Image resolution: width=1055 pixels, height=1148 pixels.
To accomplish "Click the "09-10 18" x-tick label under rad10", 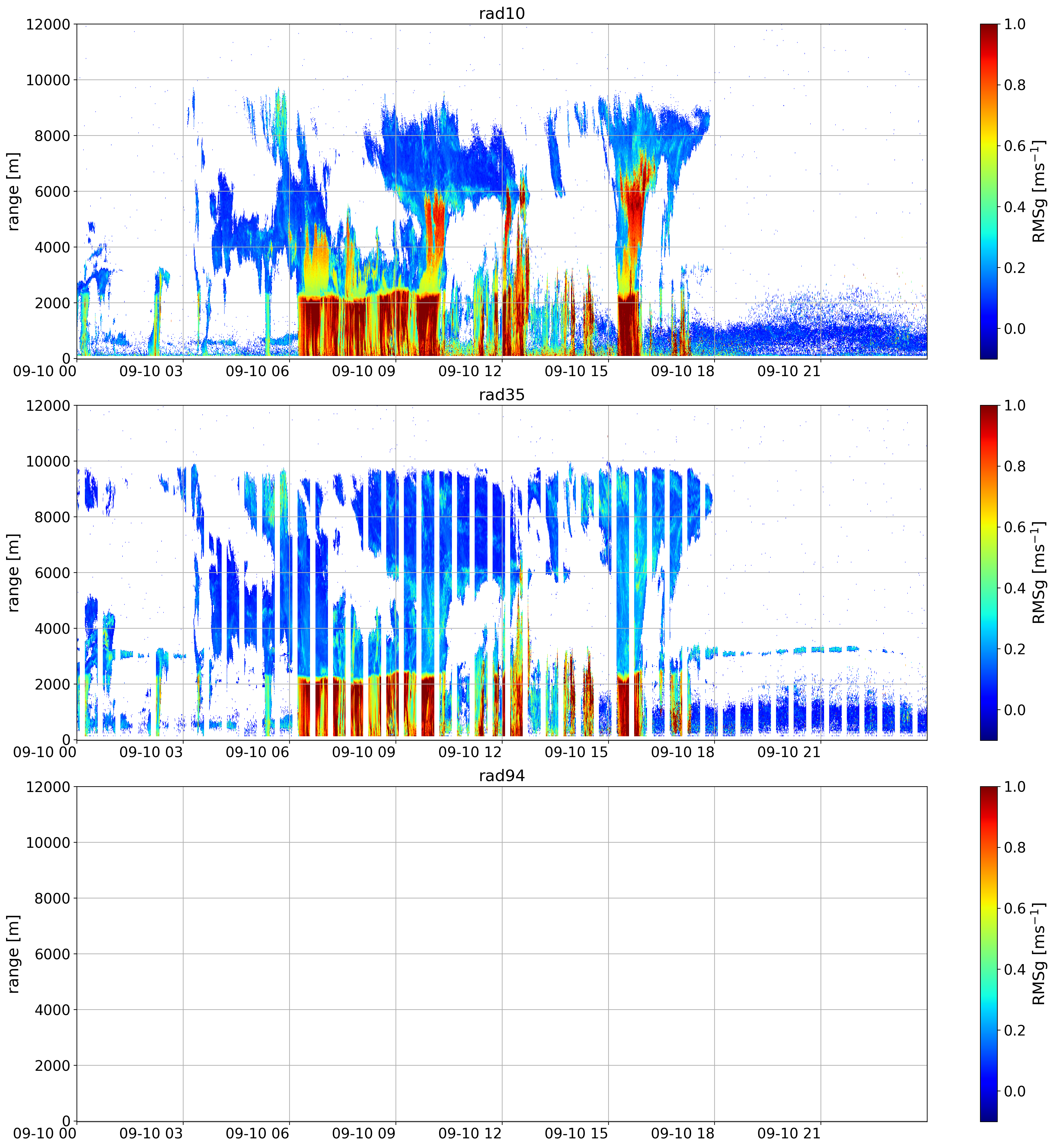I will coord(683,371).
